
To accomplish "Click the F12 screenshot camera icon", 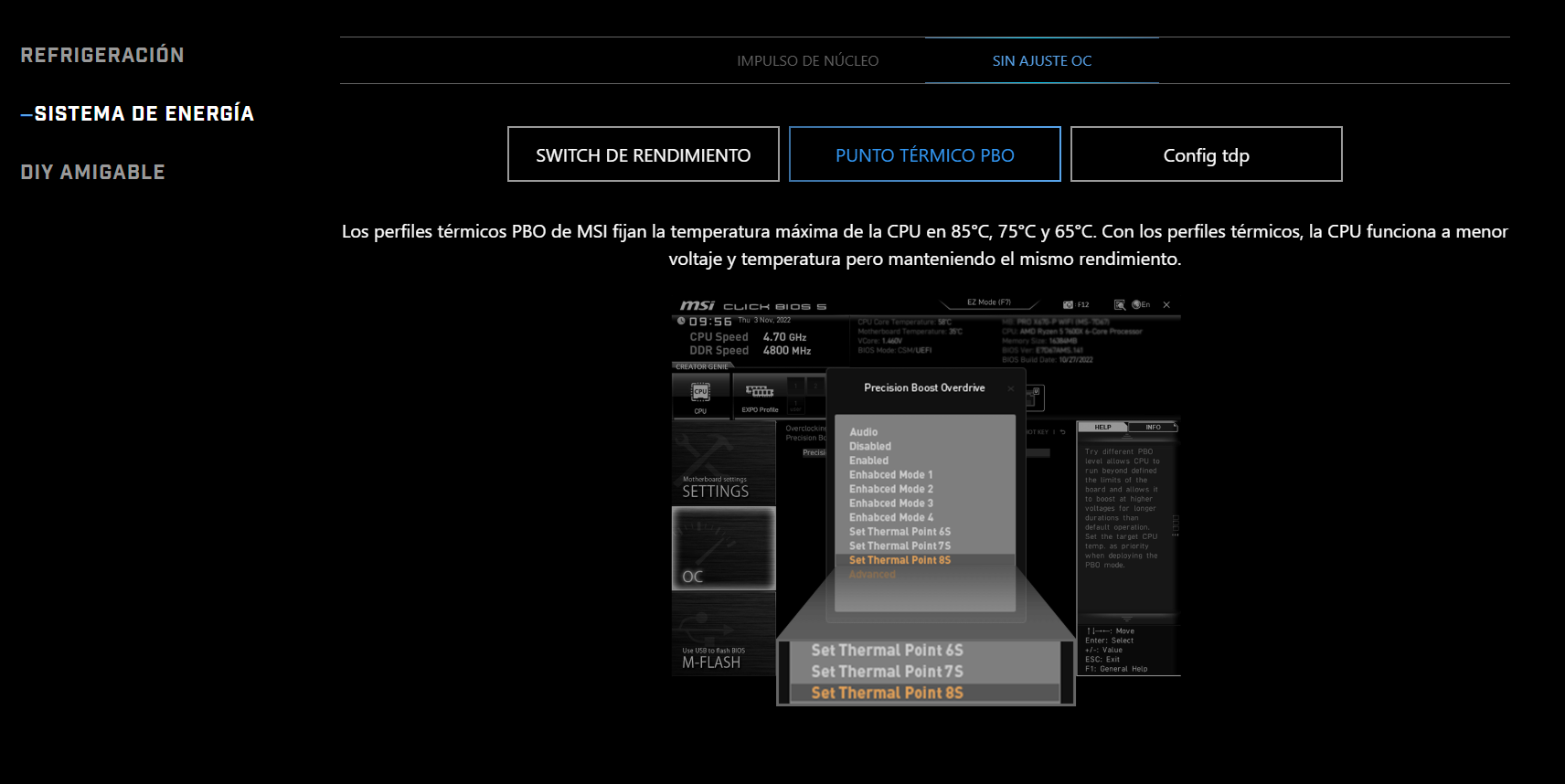I will click(x=1069, y=305).
